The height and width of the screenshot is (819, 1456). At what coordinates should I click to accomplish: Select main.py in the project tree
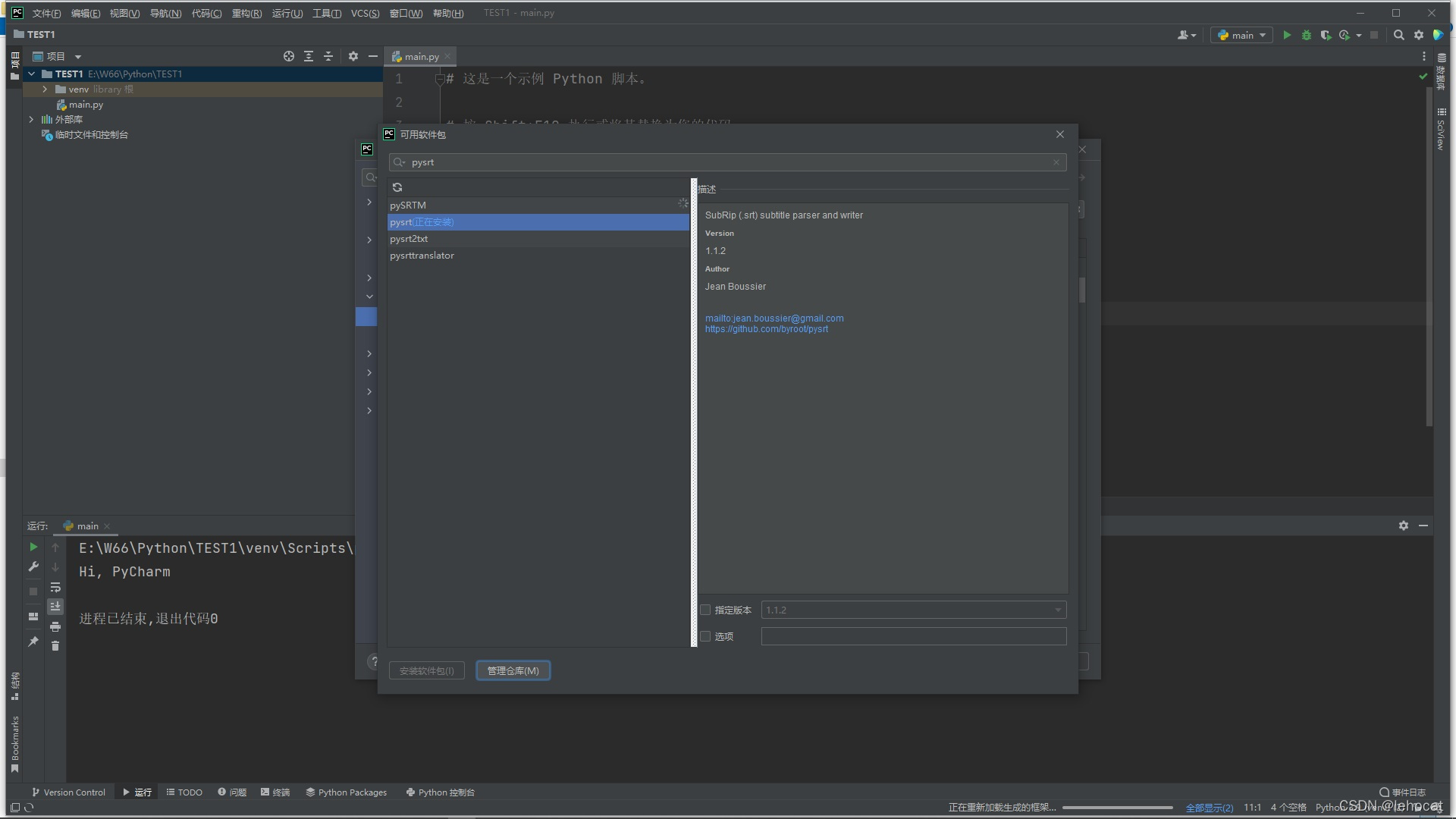(x=86, y=105)
